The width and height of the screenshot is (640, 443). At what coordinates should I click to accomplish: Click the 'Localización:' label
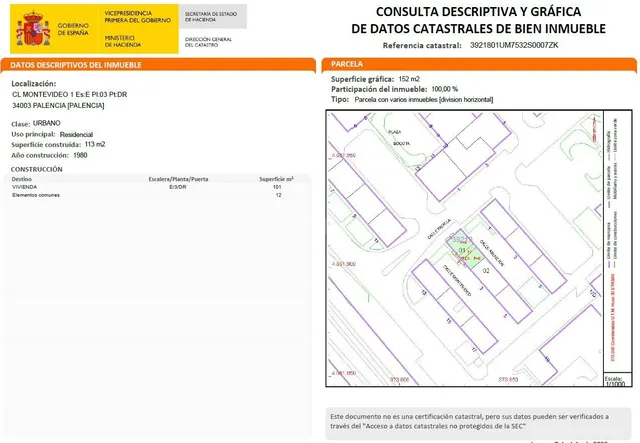point(33,84)
